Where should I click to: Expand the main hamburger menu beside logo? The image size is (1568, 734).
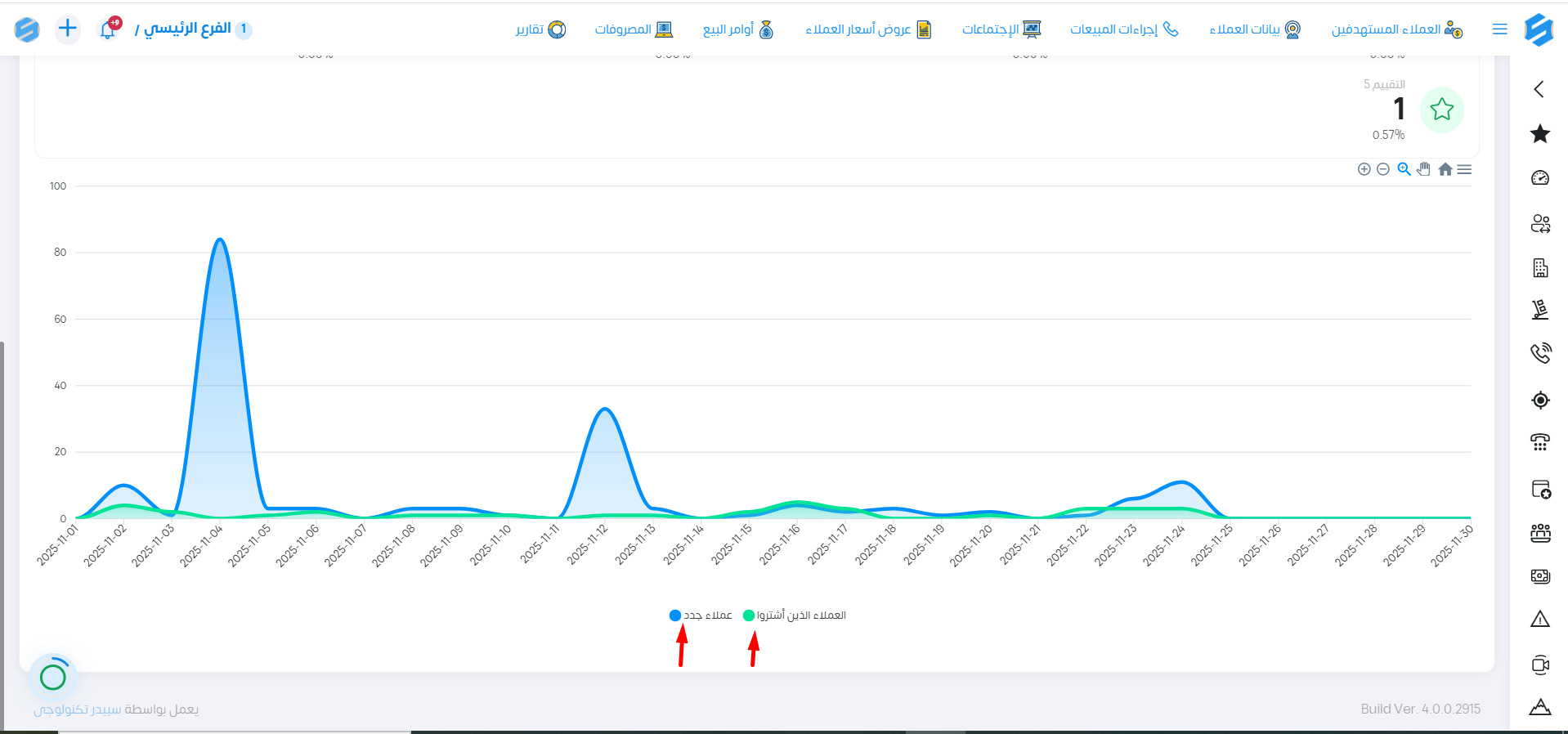pyautogui.click(x=1499, y=29)
